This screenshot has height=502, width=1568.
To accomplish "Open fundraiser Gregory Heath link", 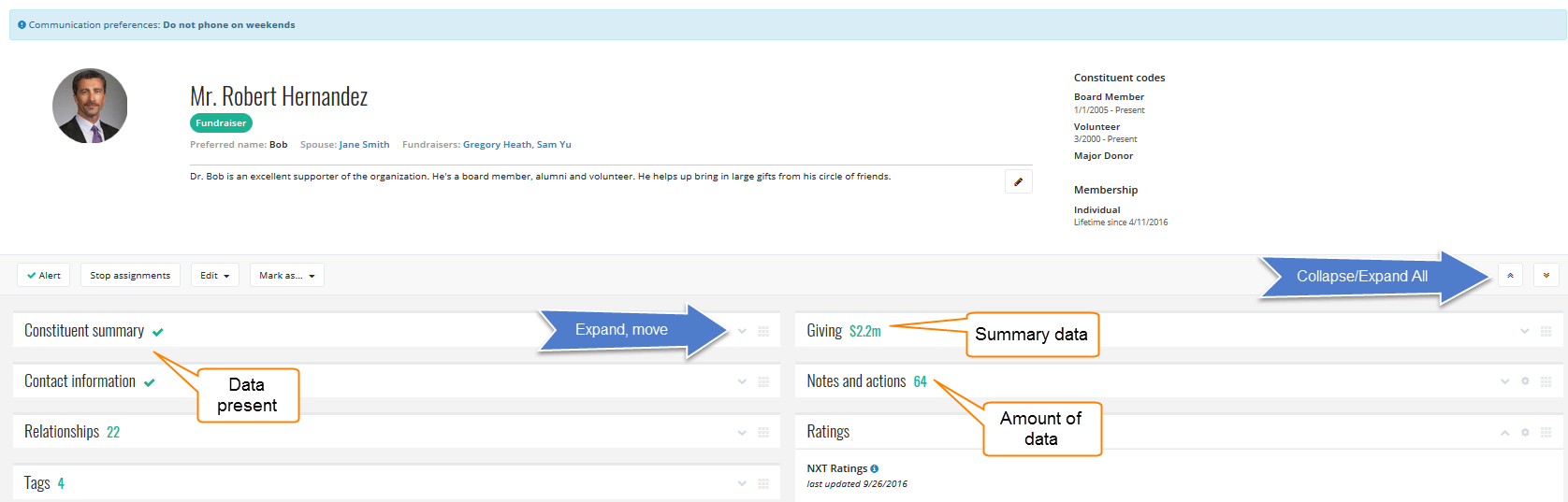I will coord(497,145).
